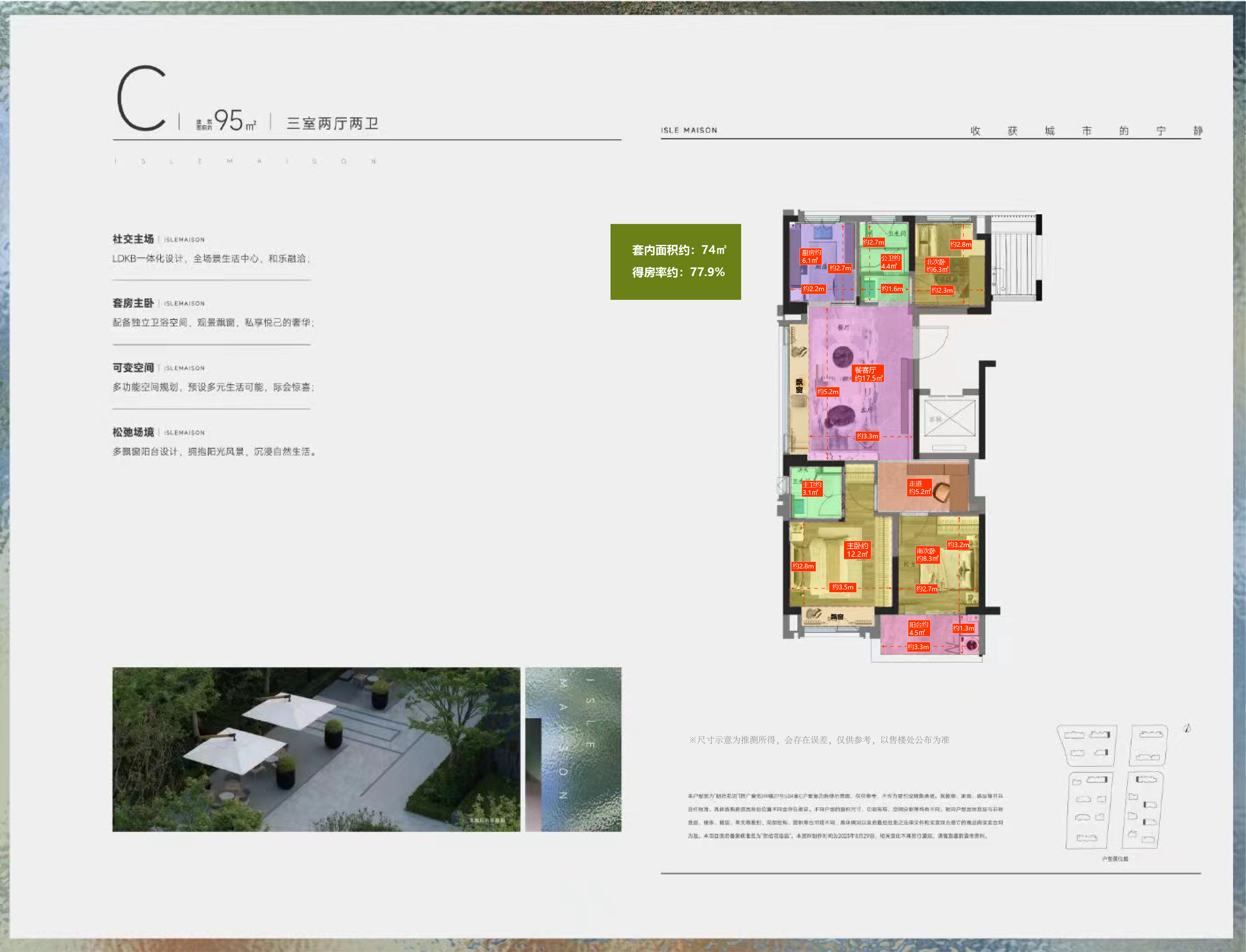Image resolution: width=1246 pixels, height=952 pixels.
Task: Click the large letter C logo
Action: click(x=142, y=99)
